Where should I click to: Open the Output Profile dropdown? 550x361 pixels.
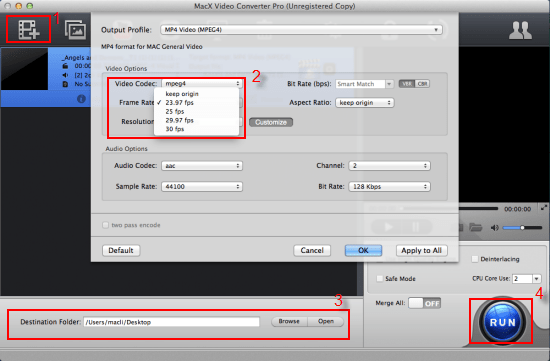click(301, 30)
